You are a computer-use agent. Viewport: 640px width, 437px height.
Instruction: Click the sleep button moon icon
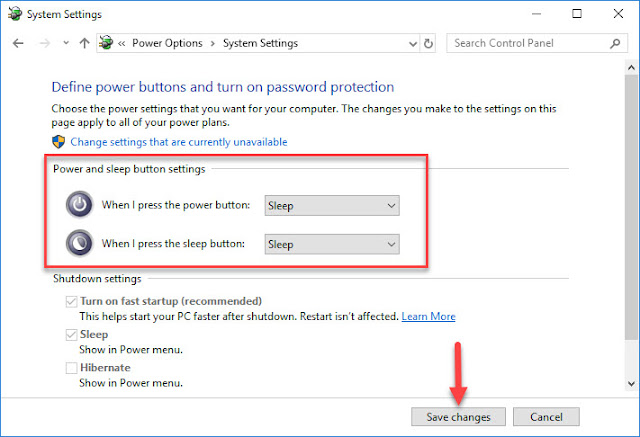click(80, 244)
